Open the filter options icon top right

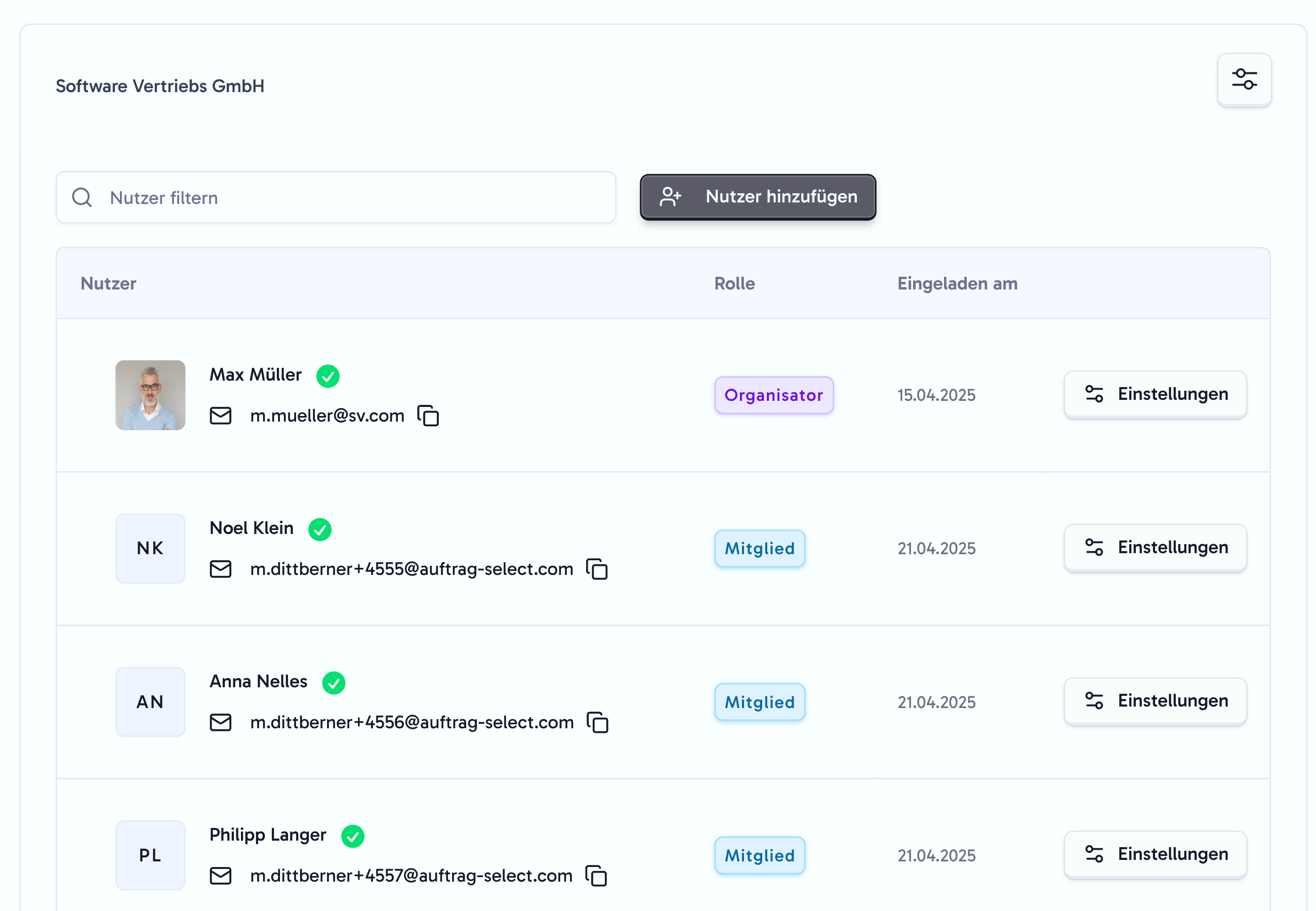point(1244,80)
